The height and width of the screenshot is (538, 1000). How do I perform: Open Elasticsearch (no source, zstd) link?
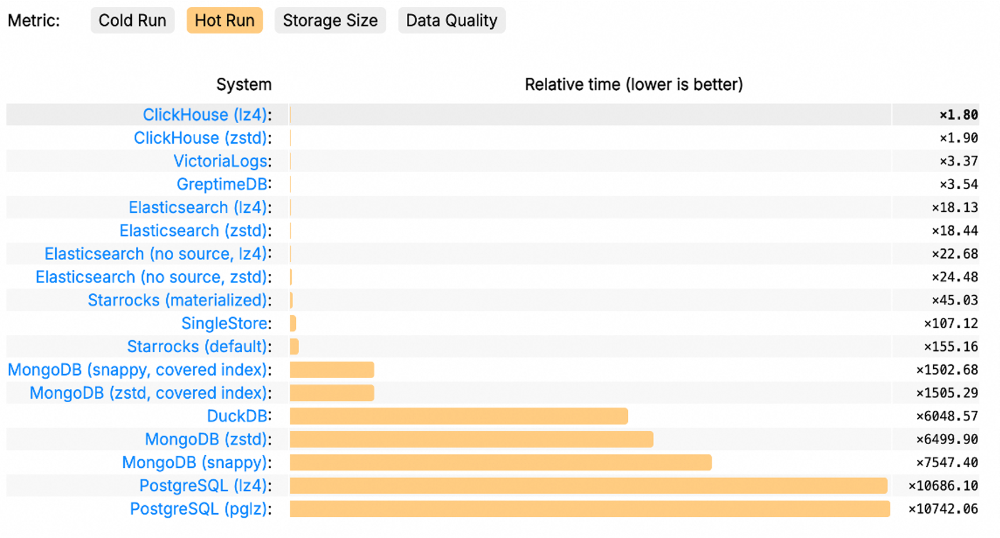coord(151,277)
